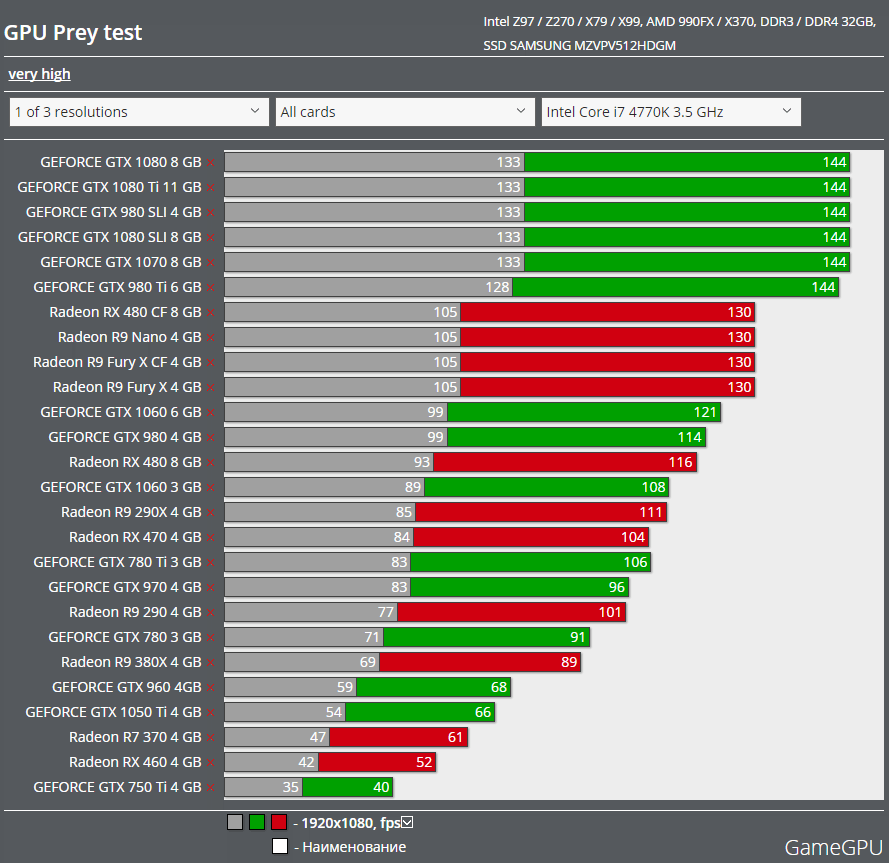Click the 'GEFORCE GTX 980 4 GB' label
Viewport: 889px width, 863px height.
pos(125,437)
